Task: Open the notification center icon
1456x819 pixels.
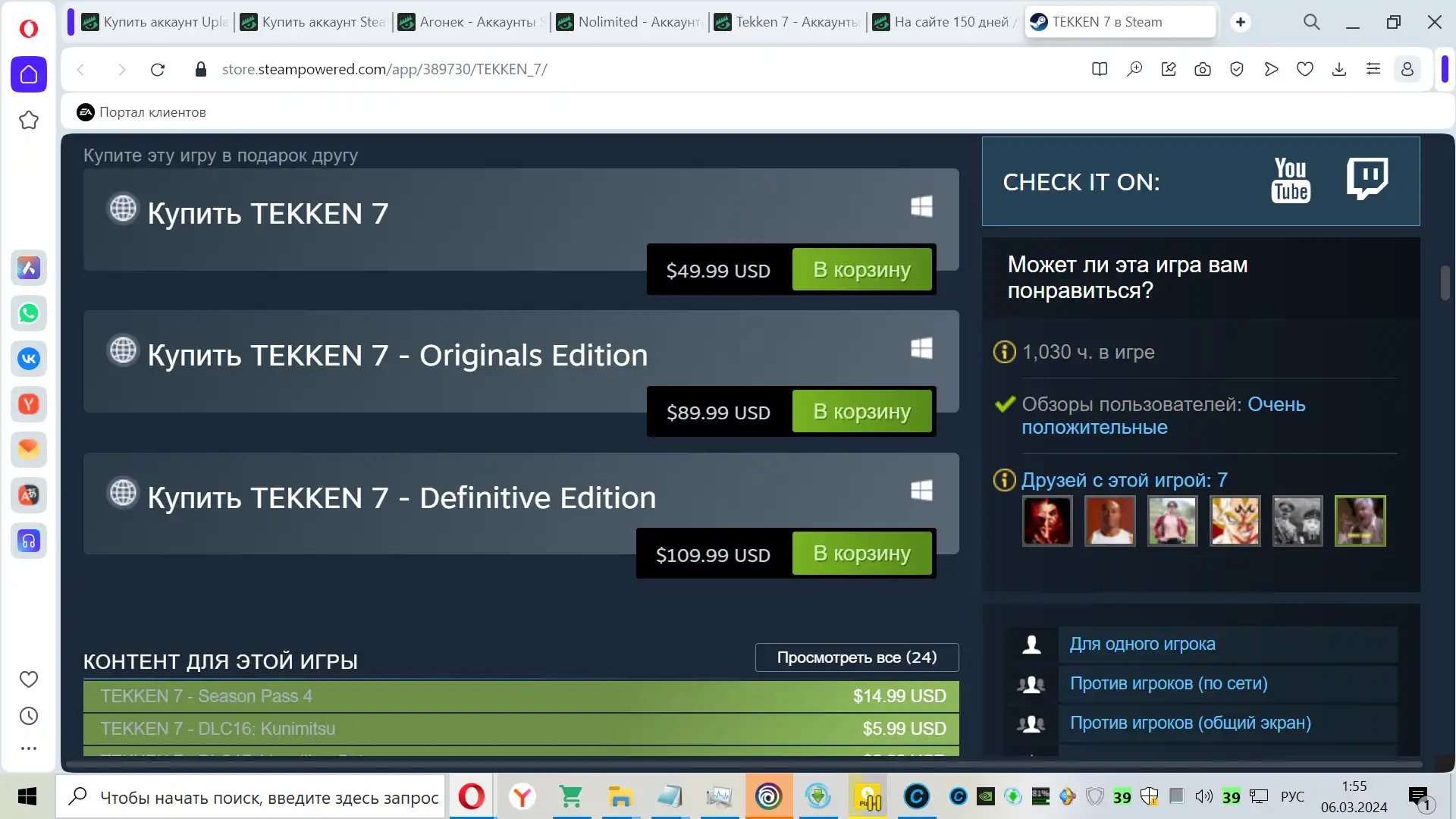Action: [x=1420, y=798]
